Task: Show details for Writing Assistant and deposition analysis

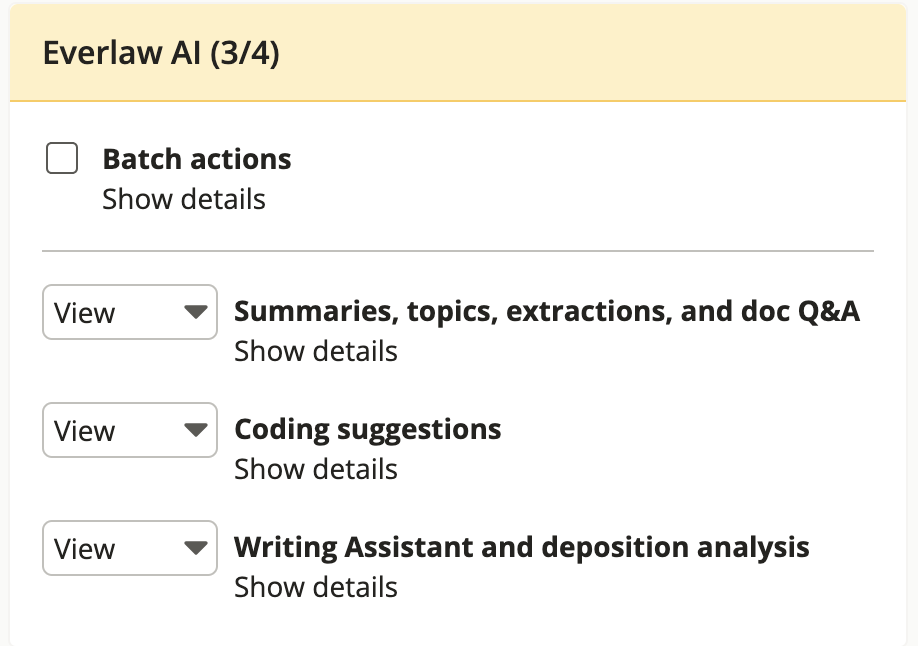Action: [316, 587]
